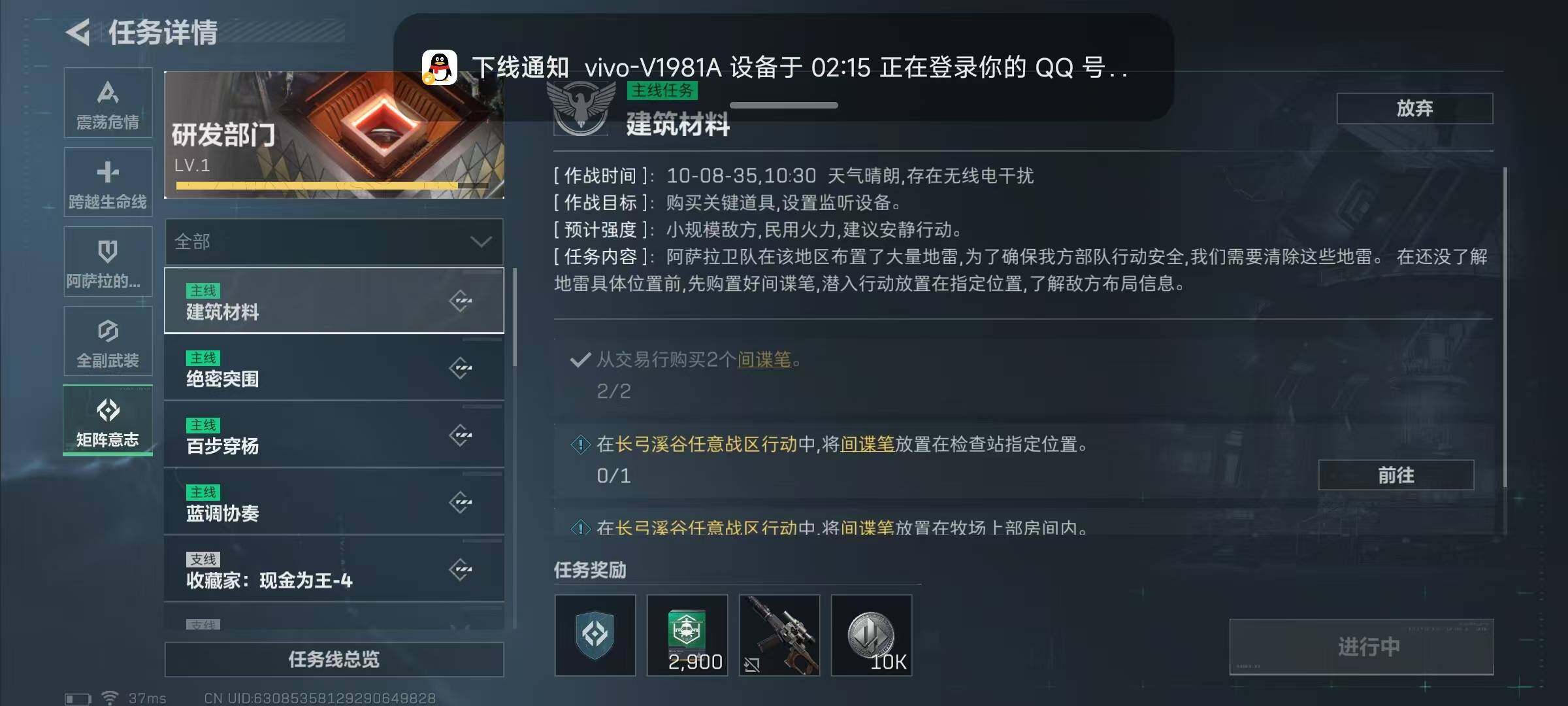Open the 任务线总览 overview

(x=334, y=660)
